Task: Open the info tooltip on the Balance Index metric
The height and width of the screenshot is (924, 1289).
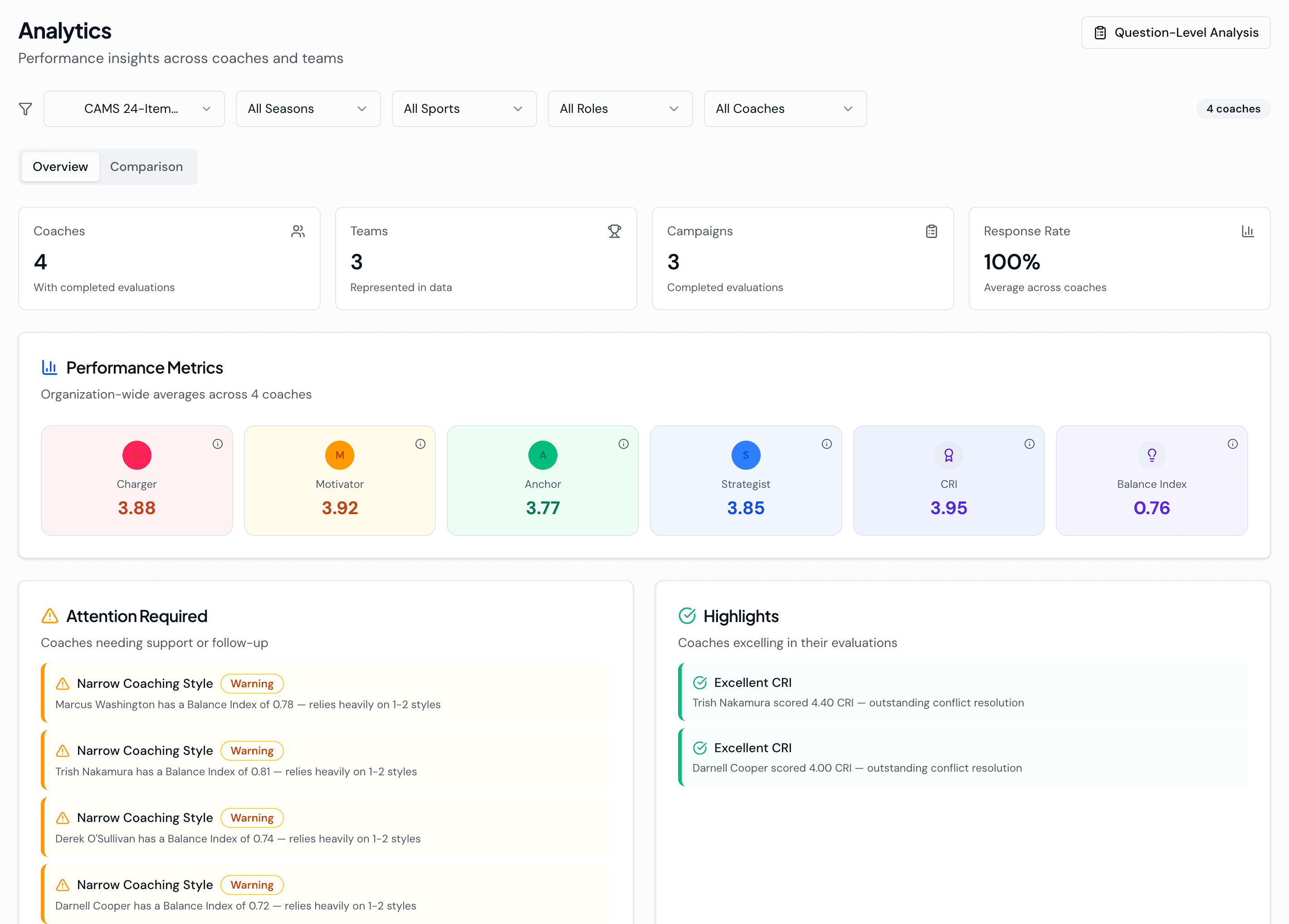Action: (1233, 444)
